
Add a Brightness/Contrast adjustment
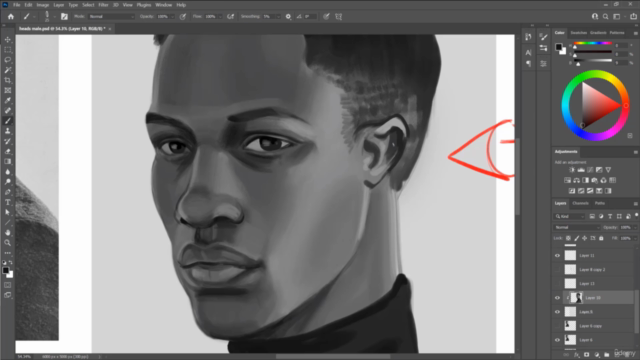point(571,170)
